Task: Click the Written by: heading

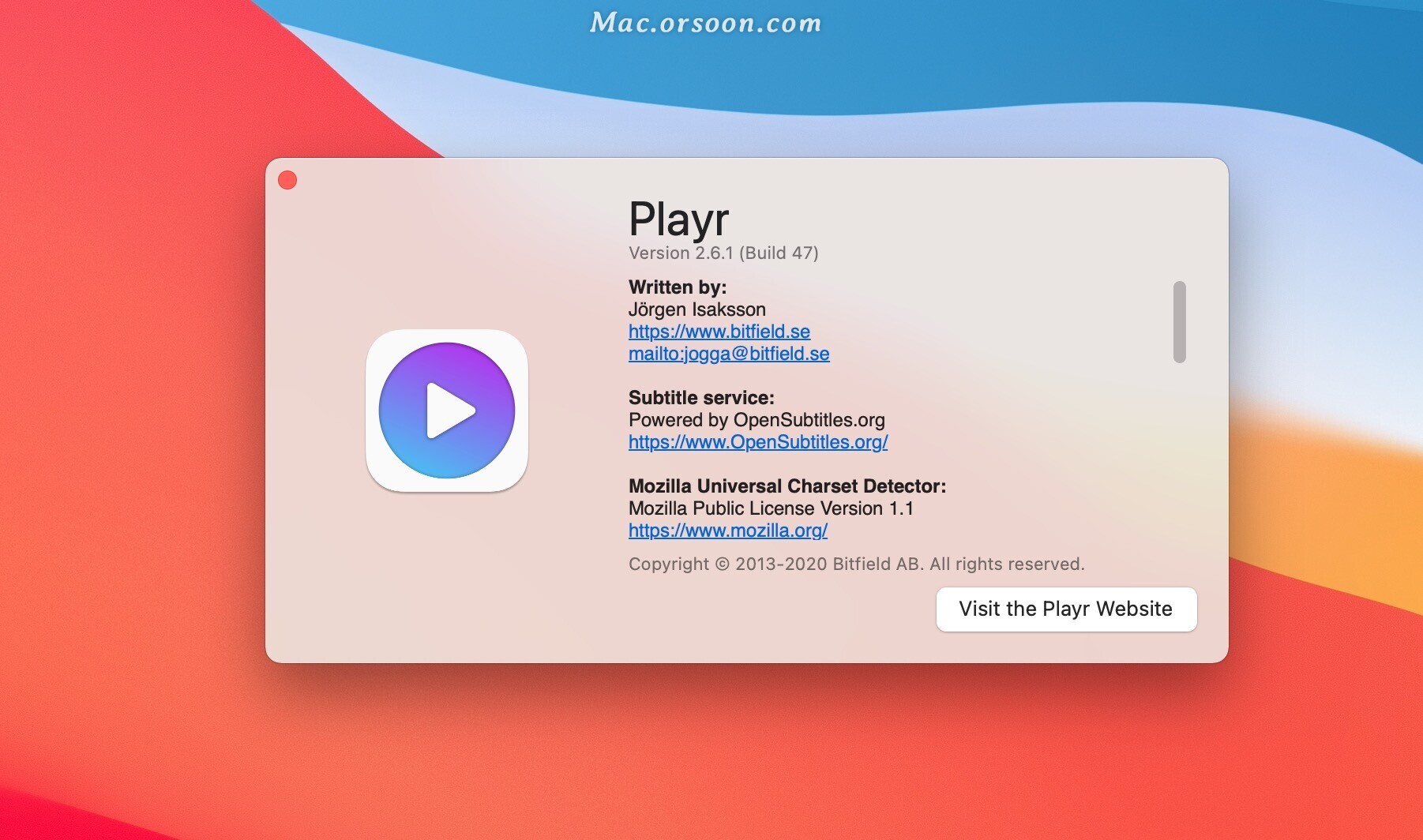Action: point(678,287)
